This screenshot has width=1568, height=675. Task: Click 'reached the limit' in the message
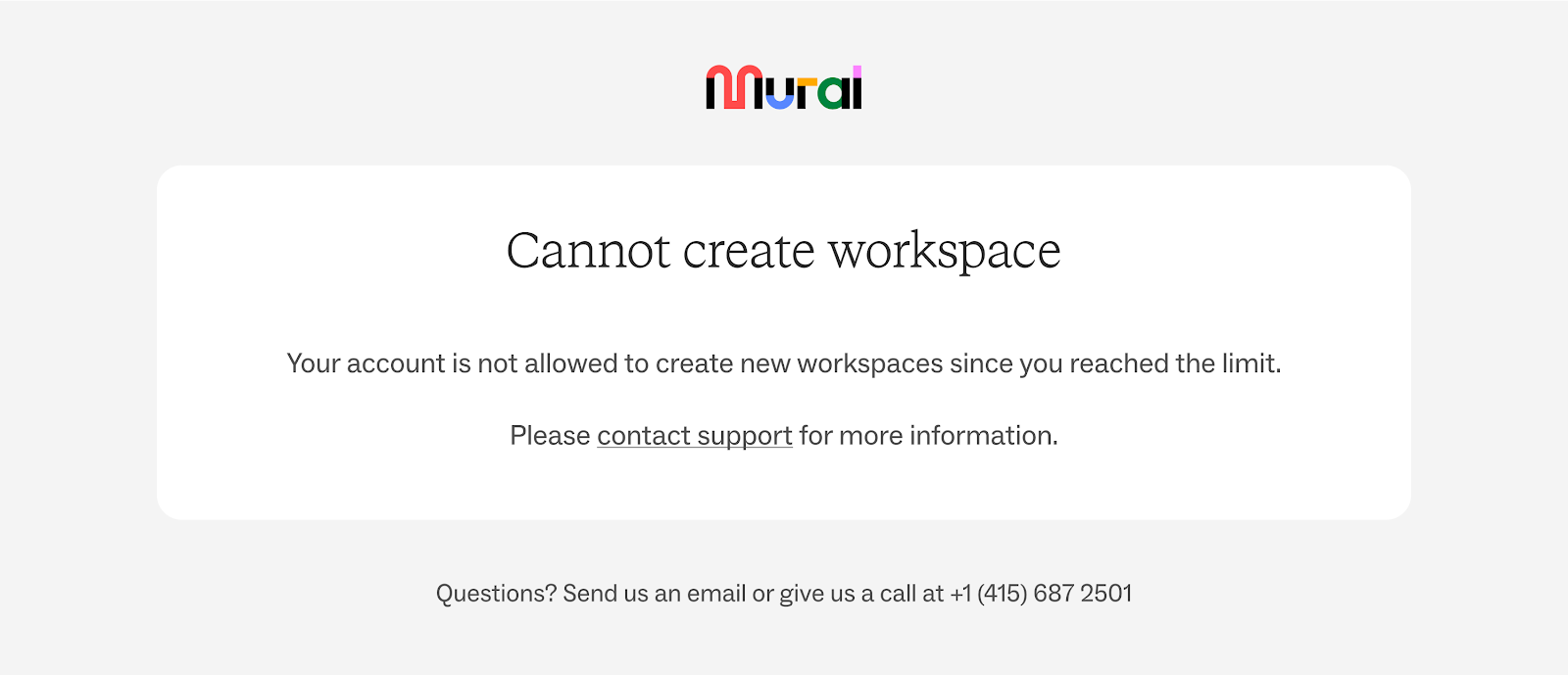(1175, 363)
